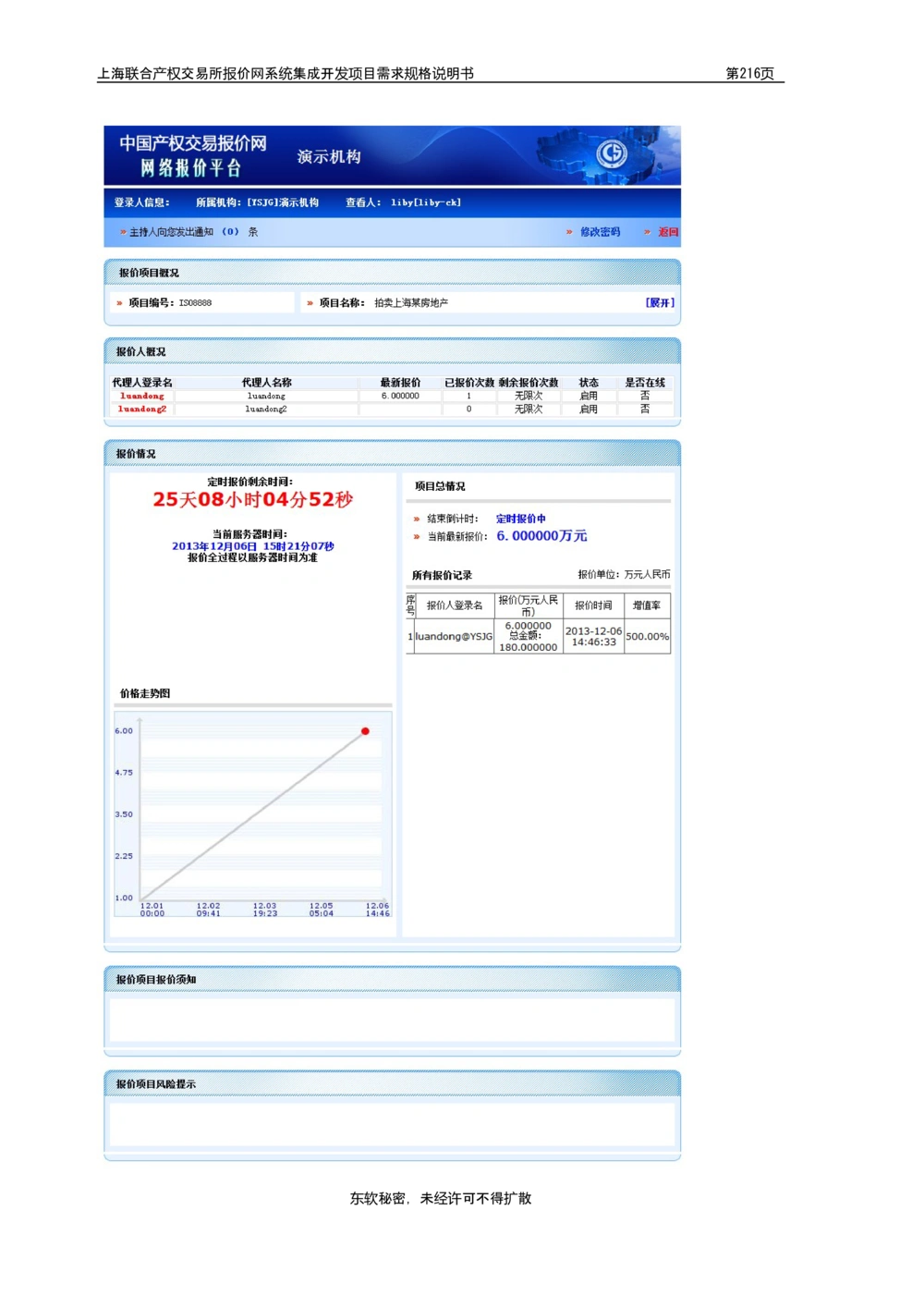This screenshot has height=1308, width=924.
Task: Open the notification count (0) link
Action: [230, 232]
